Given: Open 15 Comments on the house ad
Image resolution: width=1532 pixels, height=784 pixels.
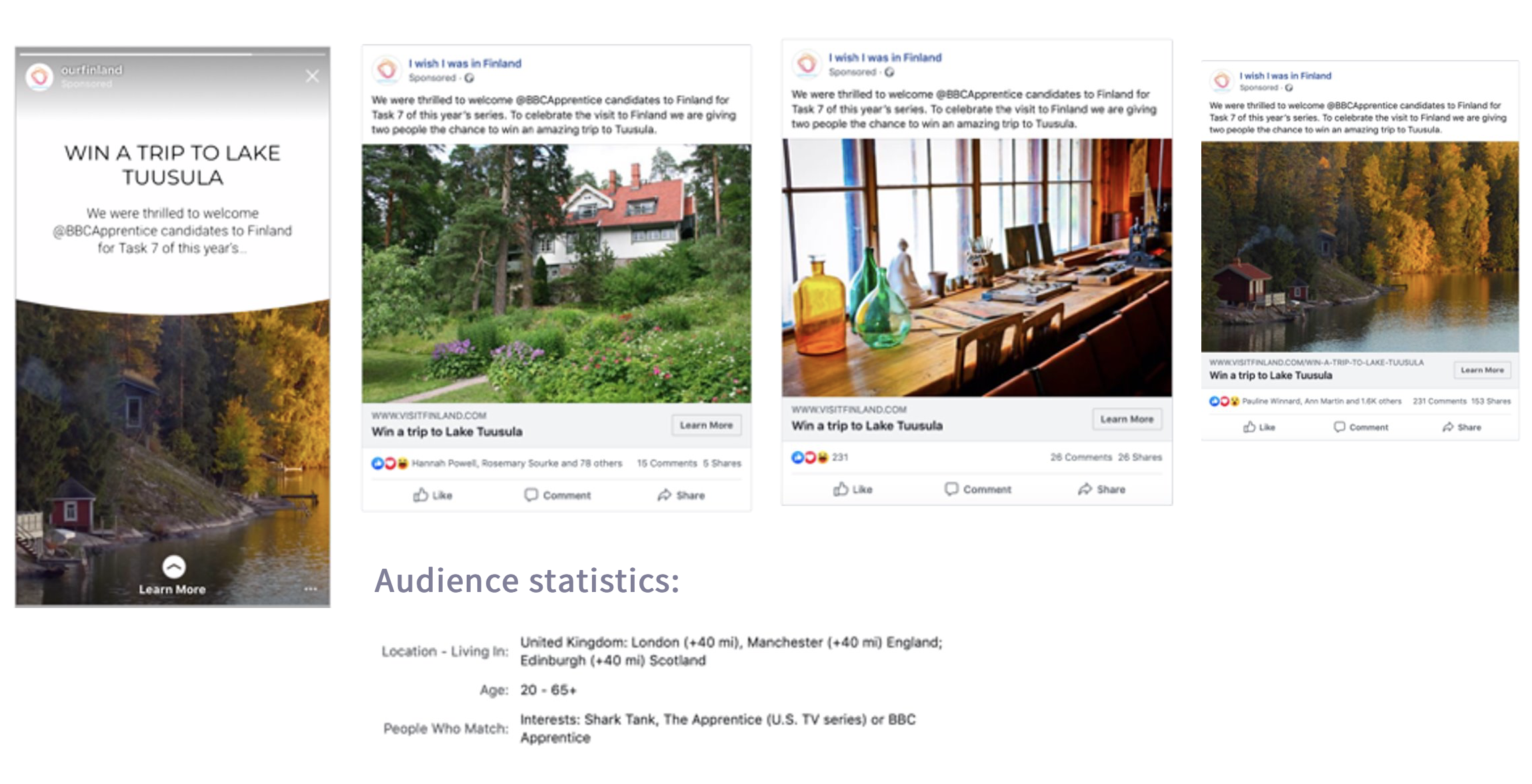Looking at the screenshot, I should [667, 463].
